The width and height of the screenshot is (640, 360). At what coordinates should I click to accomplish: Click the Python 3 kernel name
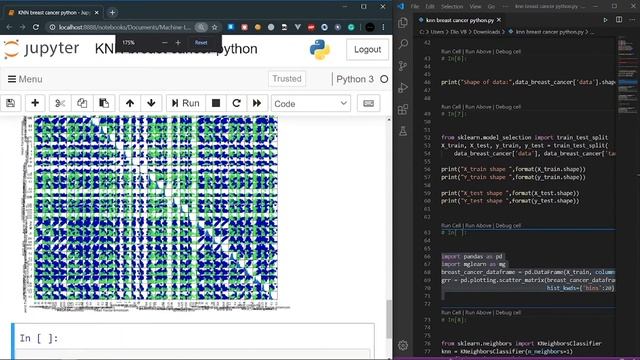point(355,79)
